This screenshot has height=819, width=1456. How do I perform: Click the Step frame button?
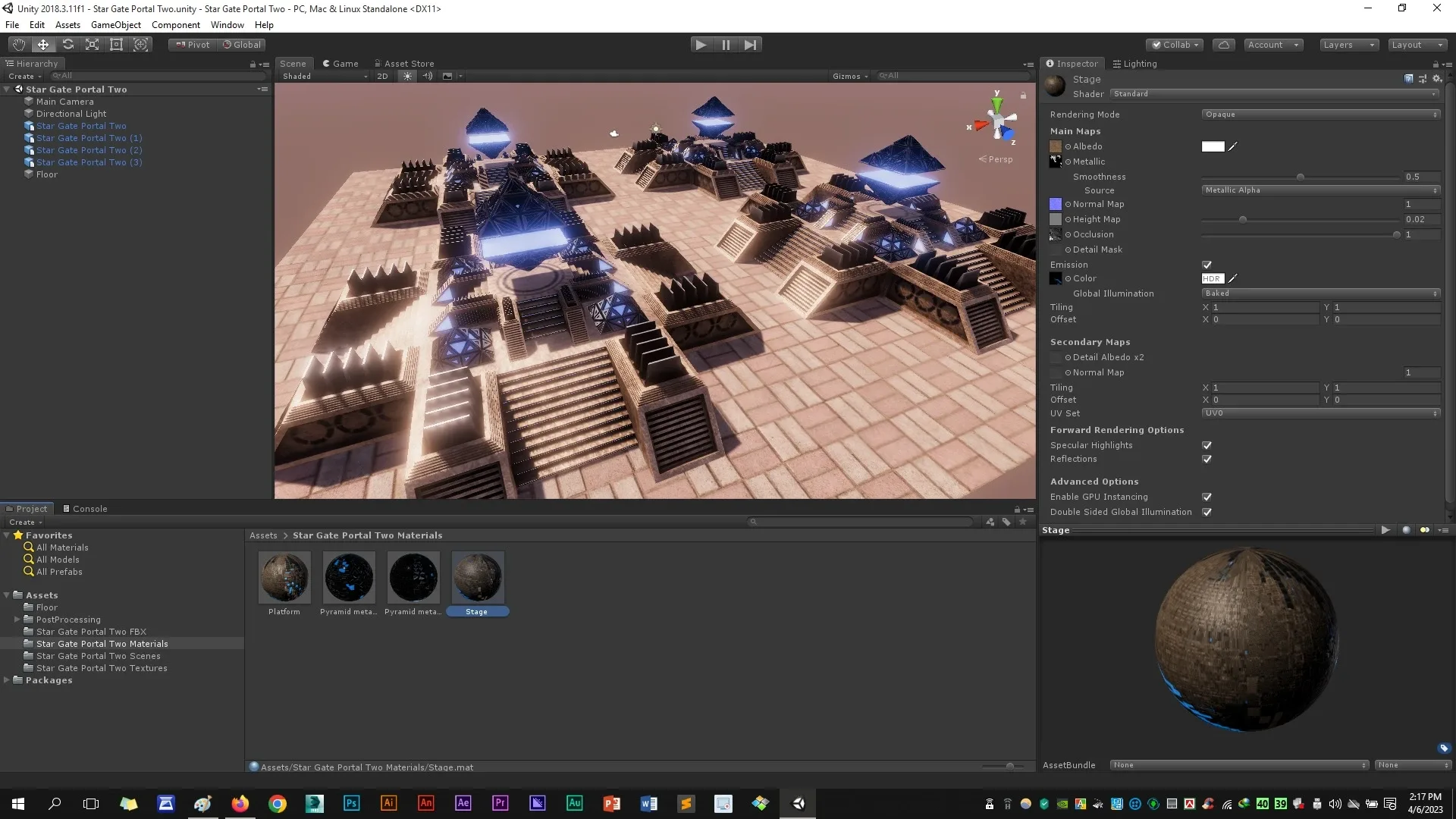pos(750,45)
